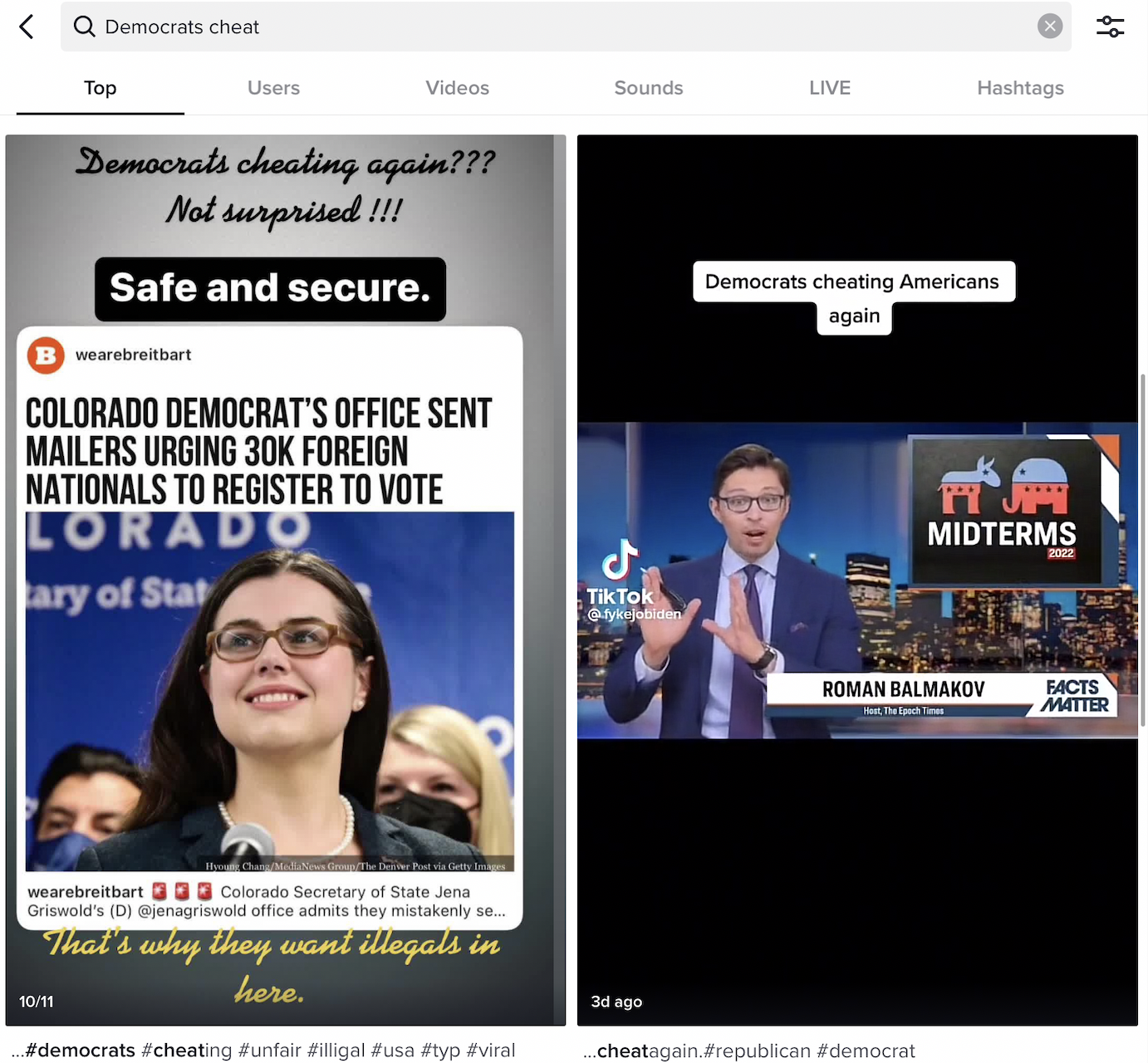1148x1063 pixels.
Task: Click the #democrats hashtag in left caption
Action: [80, 1051]
